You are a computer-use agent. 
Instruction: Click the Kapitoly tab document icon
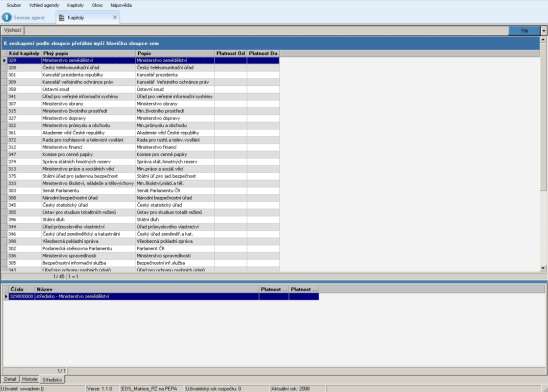click(x=61, y=17)
